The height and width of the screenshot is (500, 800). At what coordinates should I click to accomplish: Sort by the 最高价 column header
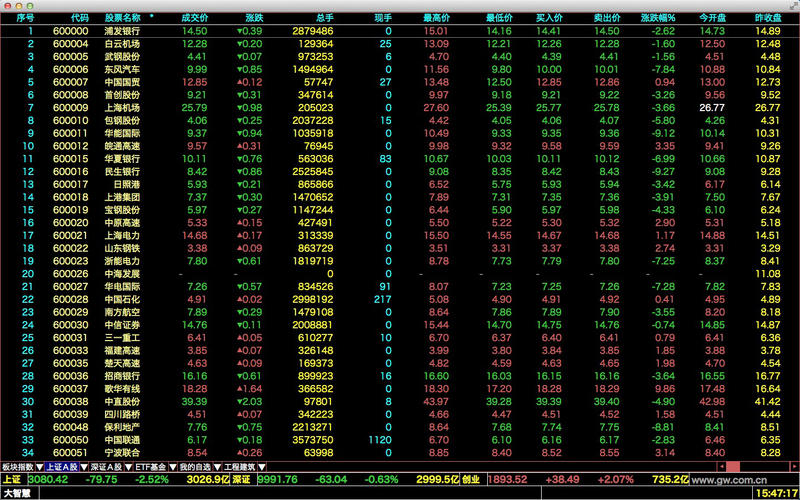coord(436,18)
